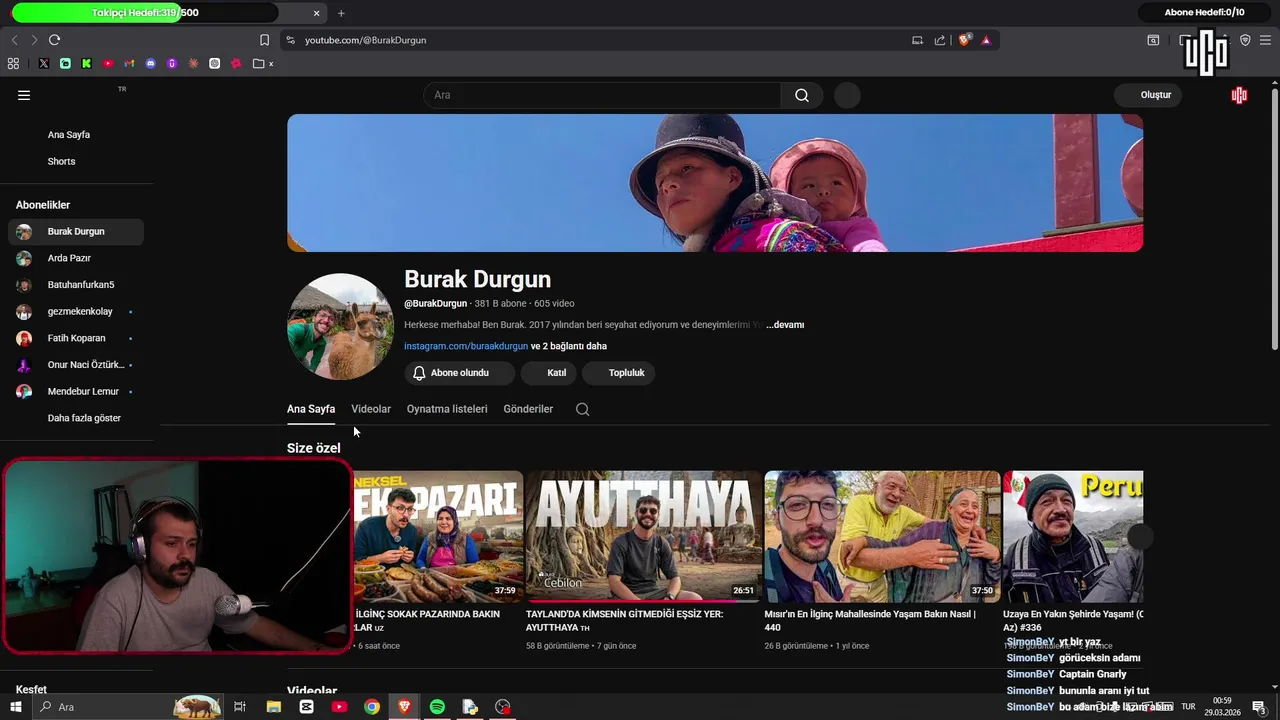Viewport: 1280px width, 720px height.
Task: Open ve 2 bağlantı daha links
Action: pyautogui.click(x=569, y=346)
